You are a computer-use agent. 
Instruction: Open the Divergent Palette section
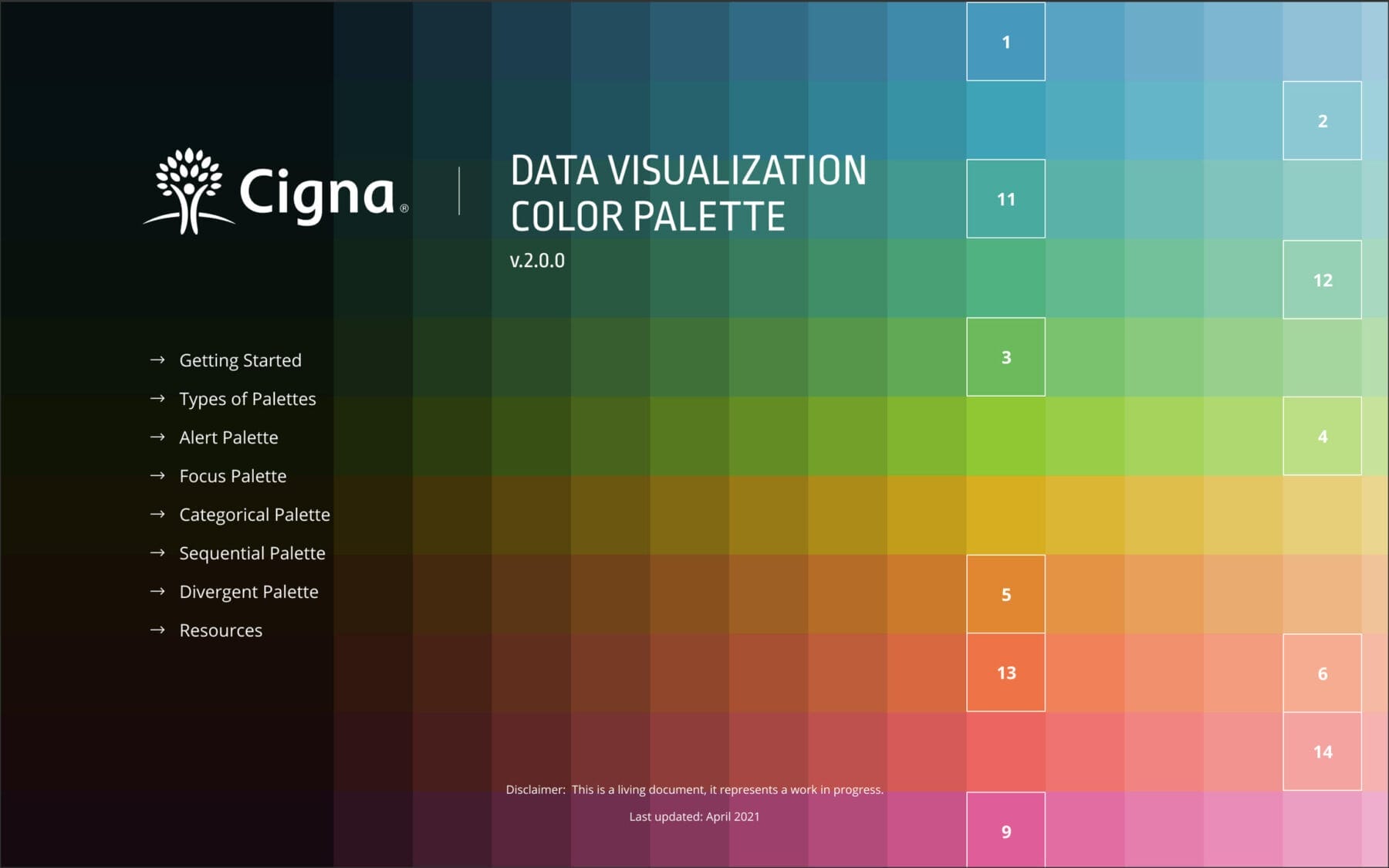(248, 592)
